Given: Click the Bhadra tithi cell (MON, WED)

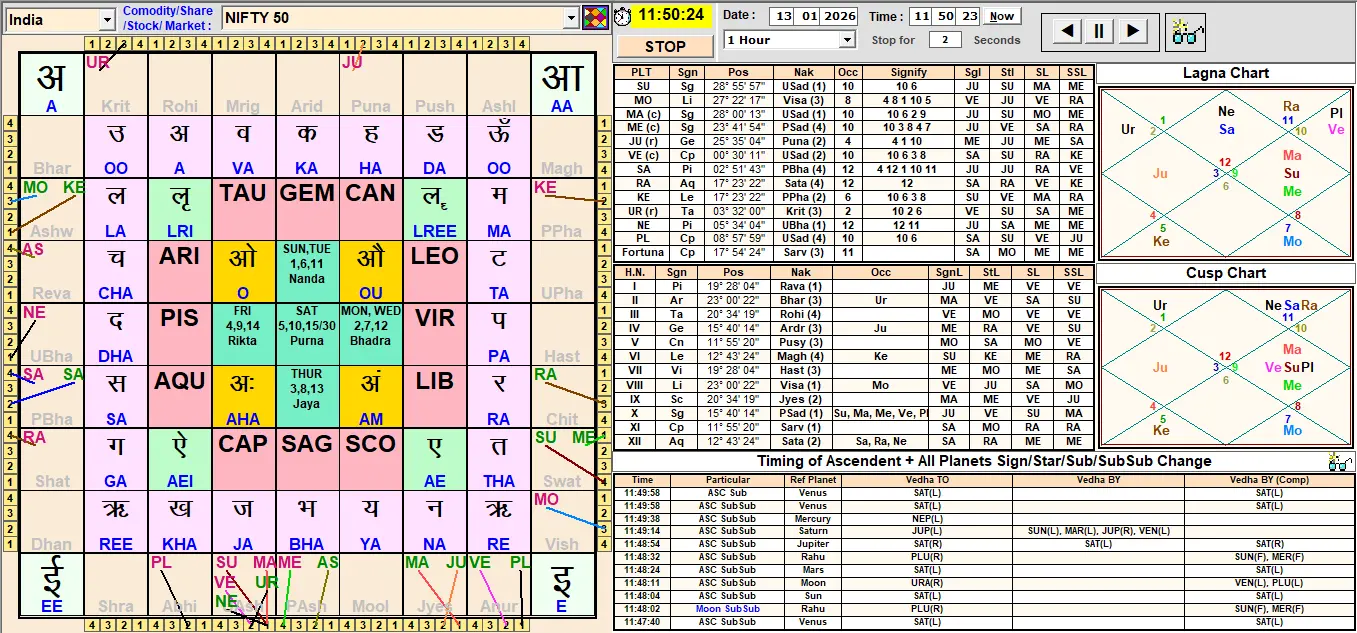Looking at the screenshot, I should (x=371, y=334).
